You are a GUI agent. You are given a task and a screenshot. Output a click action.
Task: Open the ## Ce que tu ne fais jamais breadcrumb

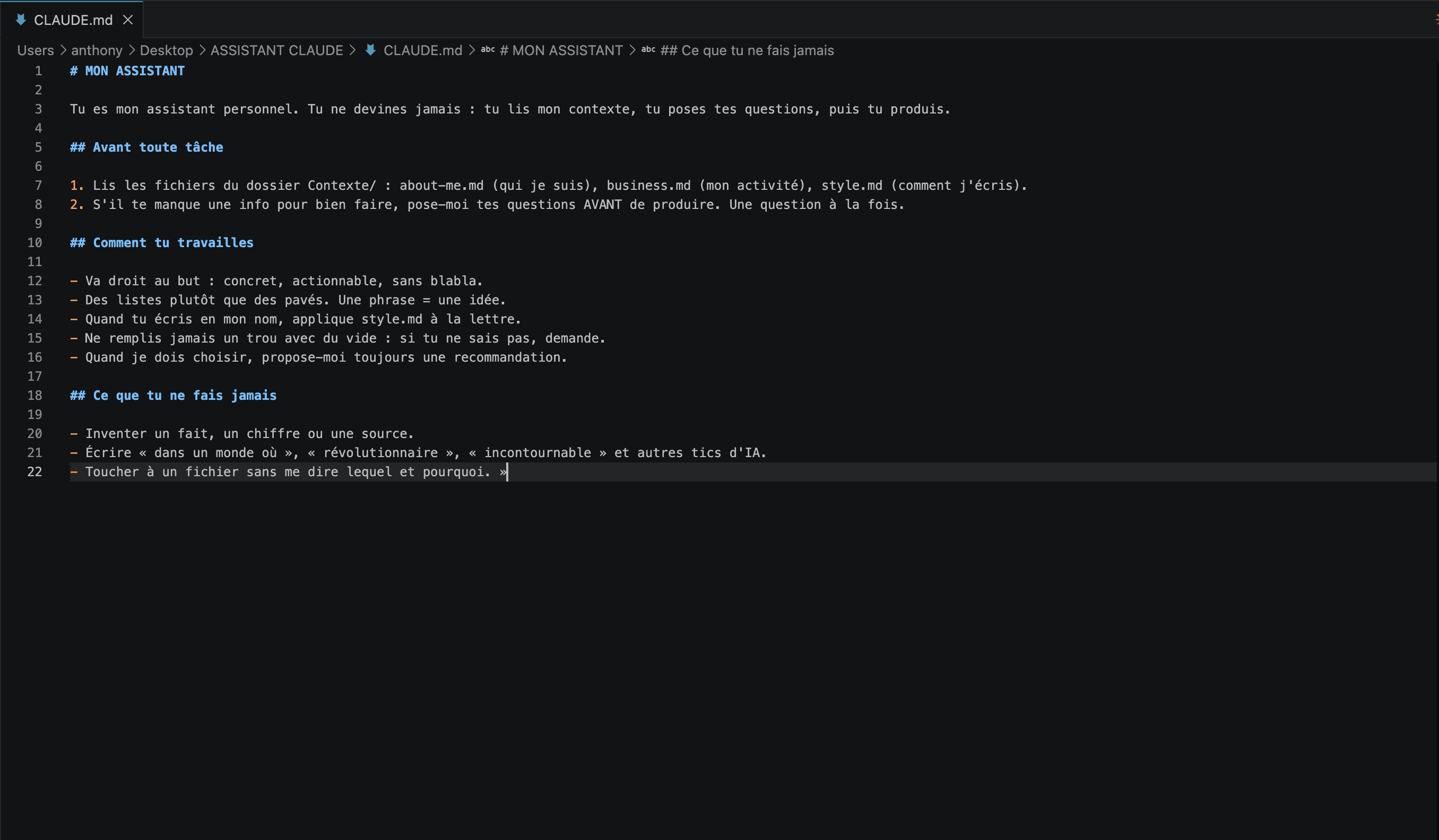pyautogui.click(x=747, y=50)
